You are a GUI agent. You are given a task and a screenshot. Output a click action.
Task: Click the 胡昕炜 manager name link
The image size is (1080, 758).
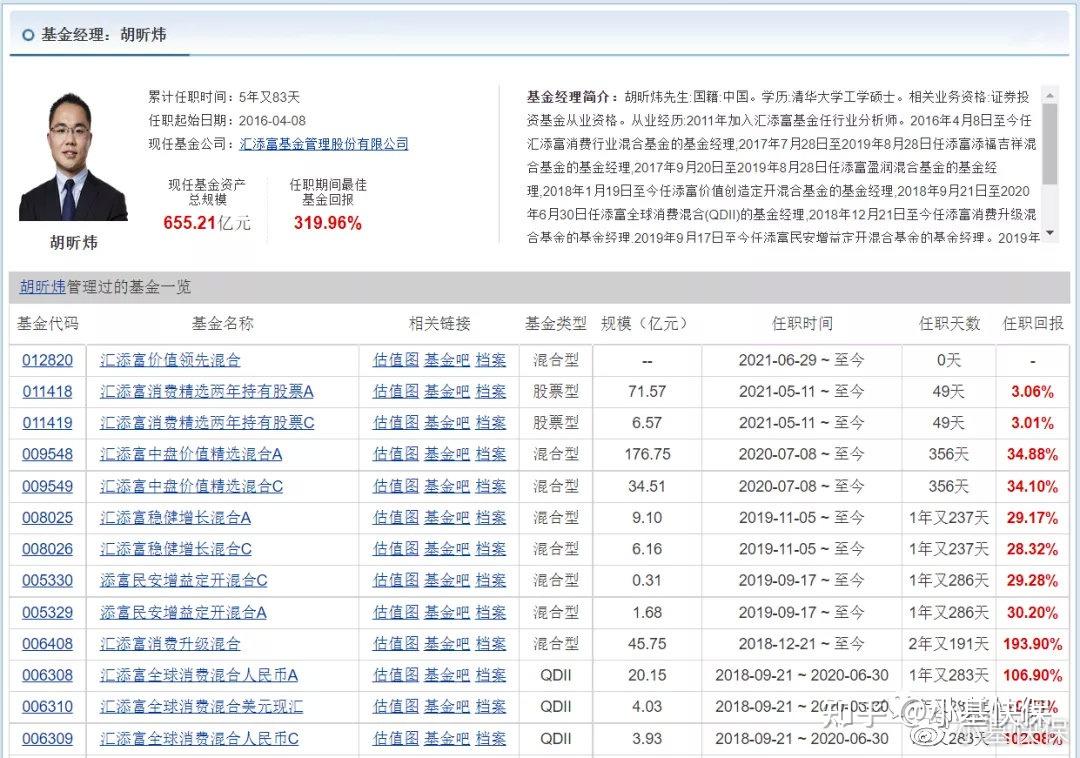43,285
